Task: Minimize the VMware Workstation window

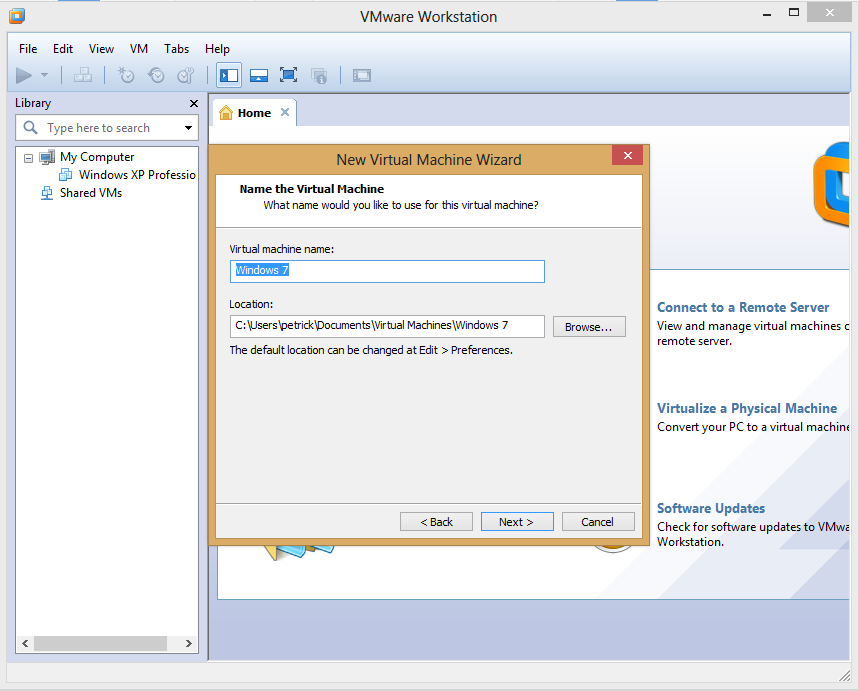Action: [766, 14]
